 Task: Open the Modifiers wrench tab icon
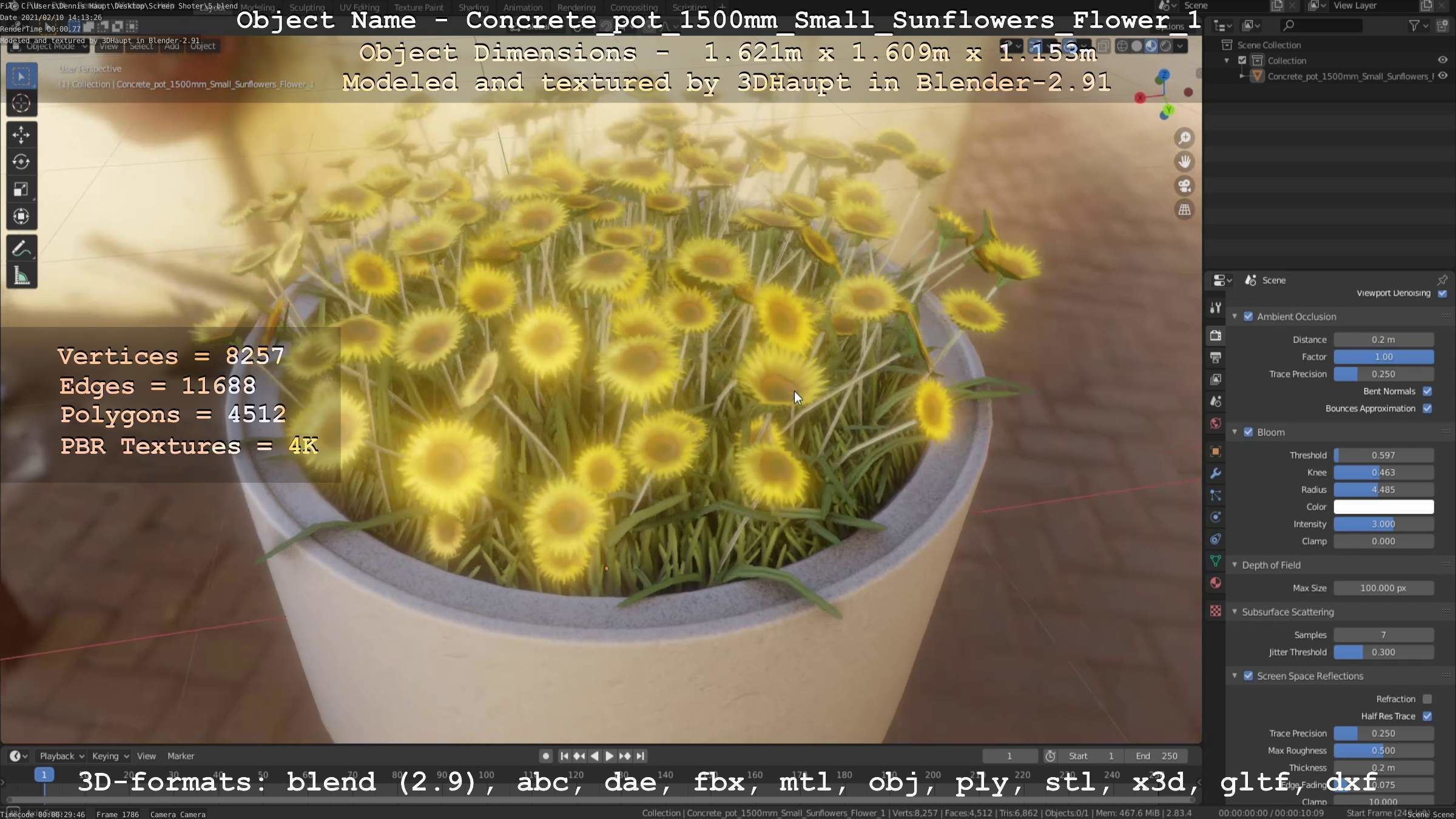click(1216, 473)
